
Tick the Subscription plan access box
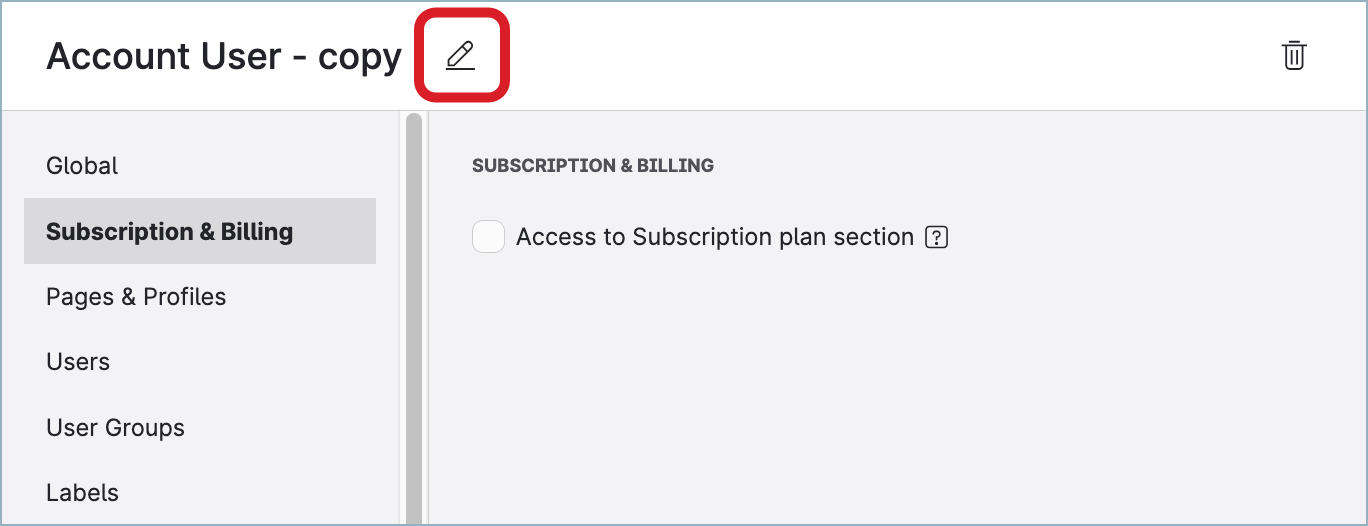488,237
